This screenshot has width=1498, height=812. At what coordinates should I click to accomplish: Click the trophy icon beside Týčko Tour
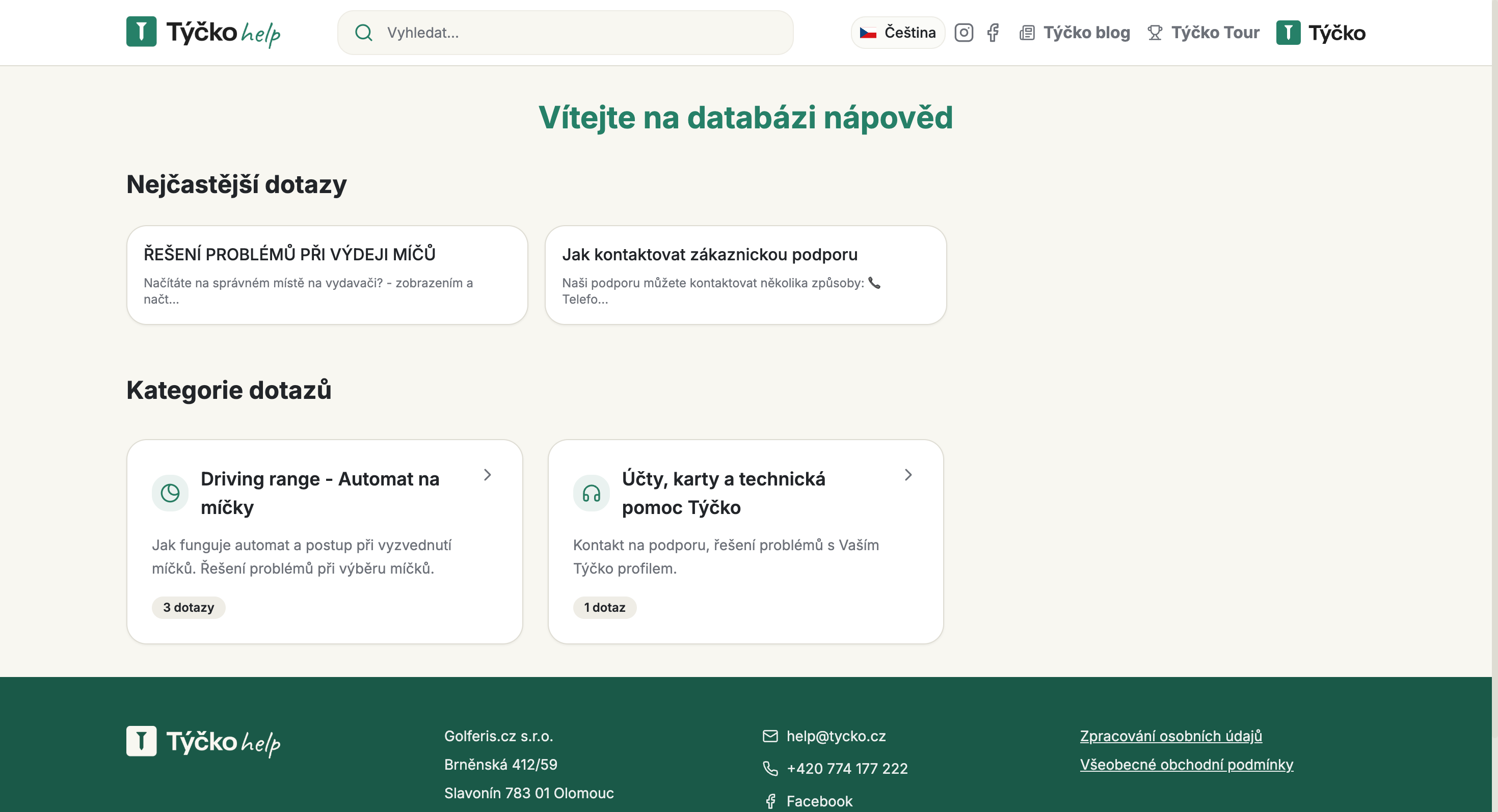[x=1155, y=33]
